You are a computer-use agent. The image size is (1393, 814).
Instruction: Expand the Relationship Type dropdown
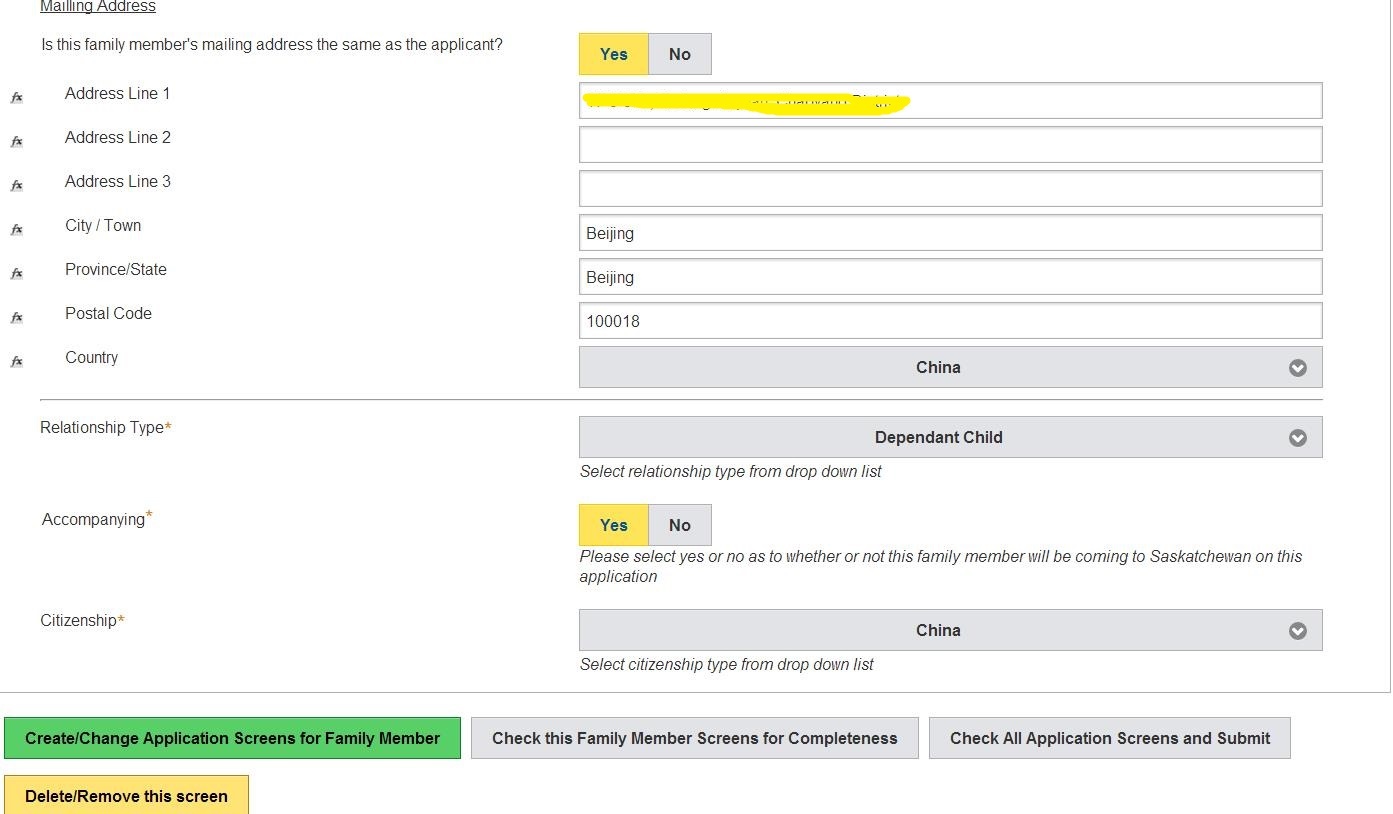pyautogui.click(x=950, y=437)
